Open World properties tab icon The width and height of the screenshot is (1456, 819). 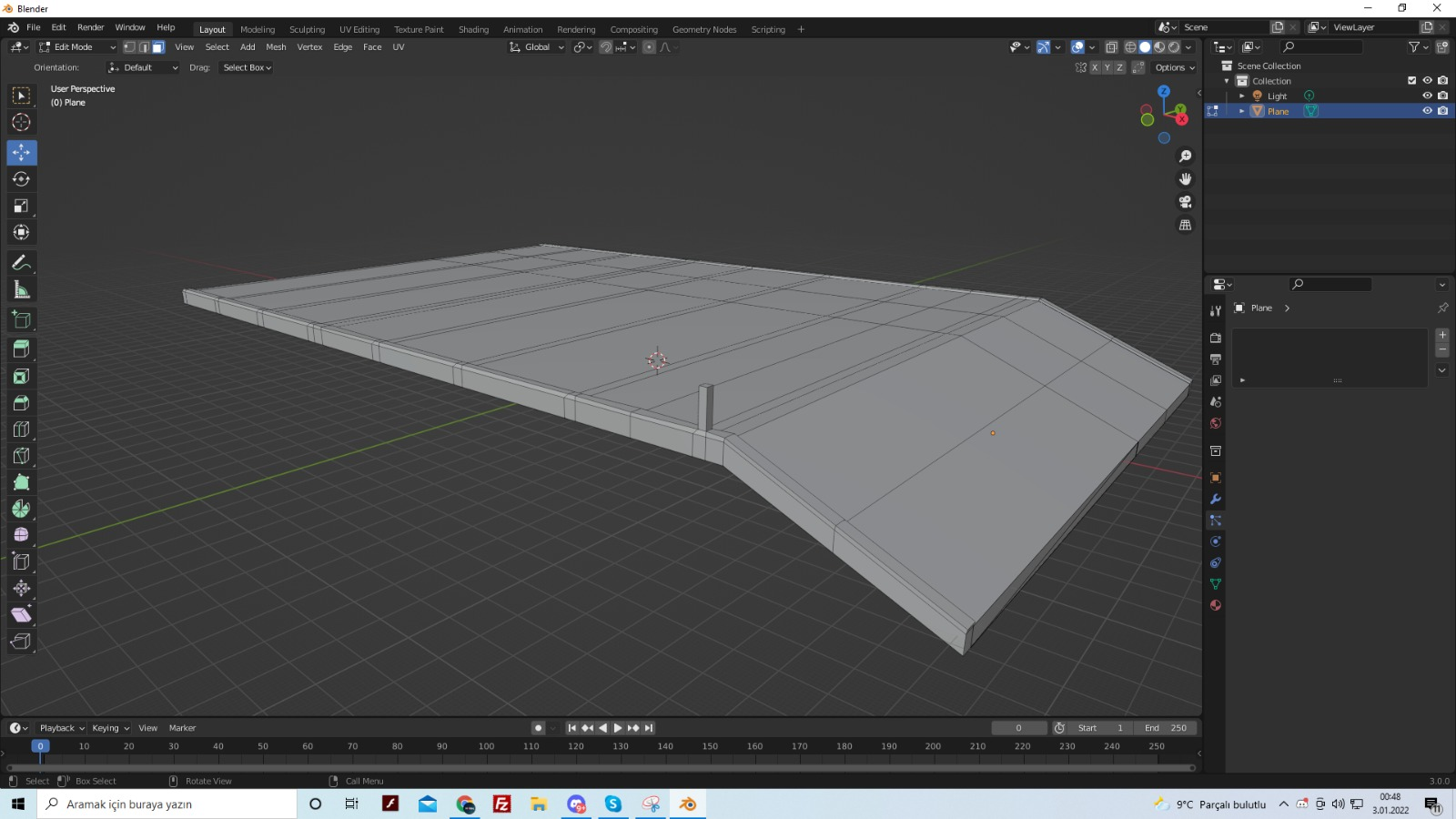click(x=1215, y=423)
